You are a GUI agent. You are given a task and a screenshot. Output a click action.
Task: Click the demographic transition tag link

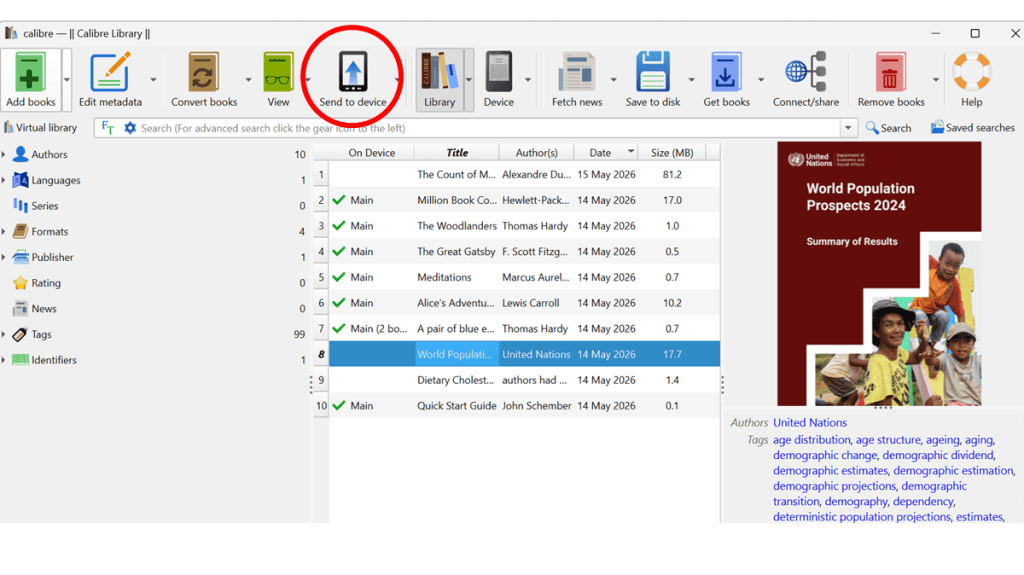pyautogui.click(x=870, y=494)
